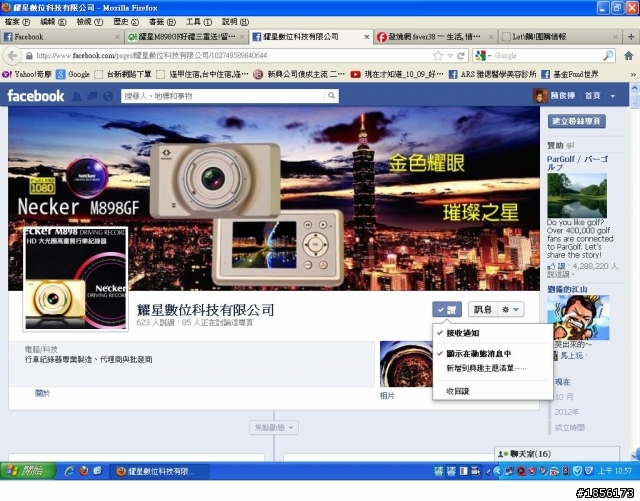Jump to 成立時間 on timeline
The image size is (640, 501).
point(569,428)
